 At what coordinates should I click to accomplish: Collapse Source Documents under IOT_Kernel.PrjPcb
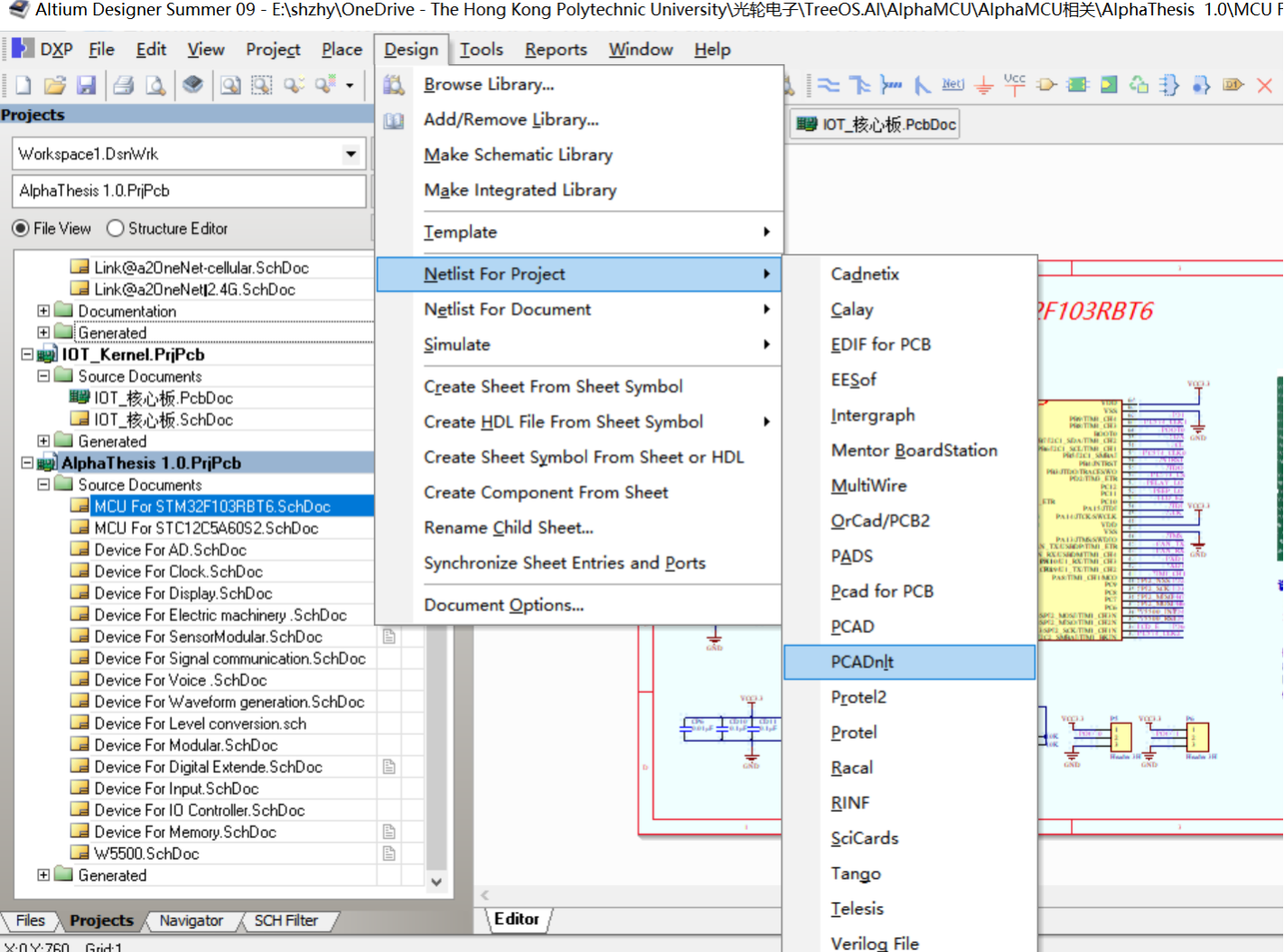tap(42, 376)
